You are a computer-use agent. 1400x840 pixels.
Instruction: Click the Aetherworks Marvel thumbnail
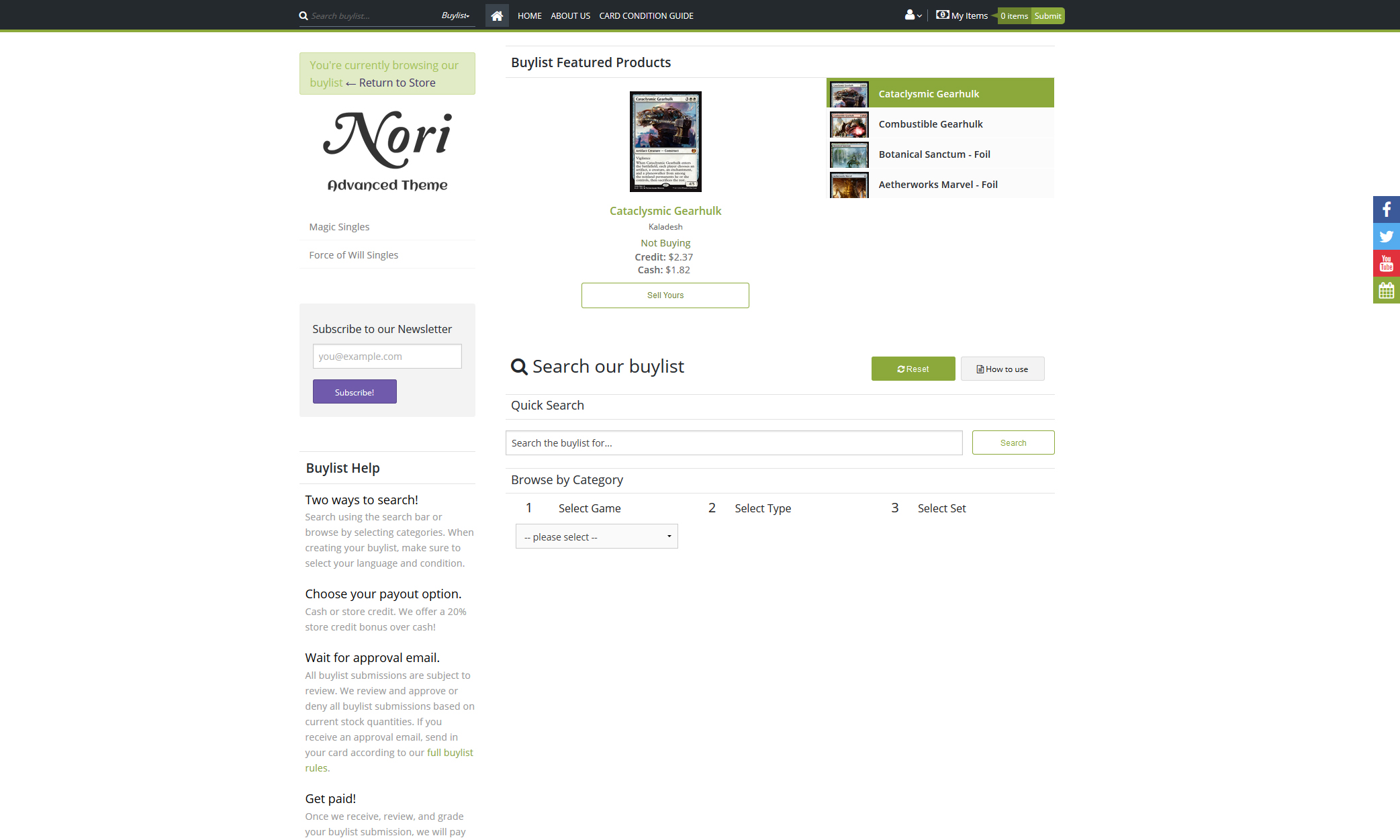click(x=849, y=185)
